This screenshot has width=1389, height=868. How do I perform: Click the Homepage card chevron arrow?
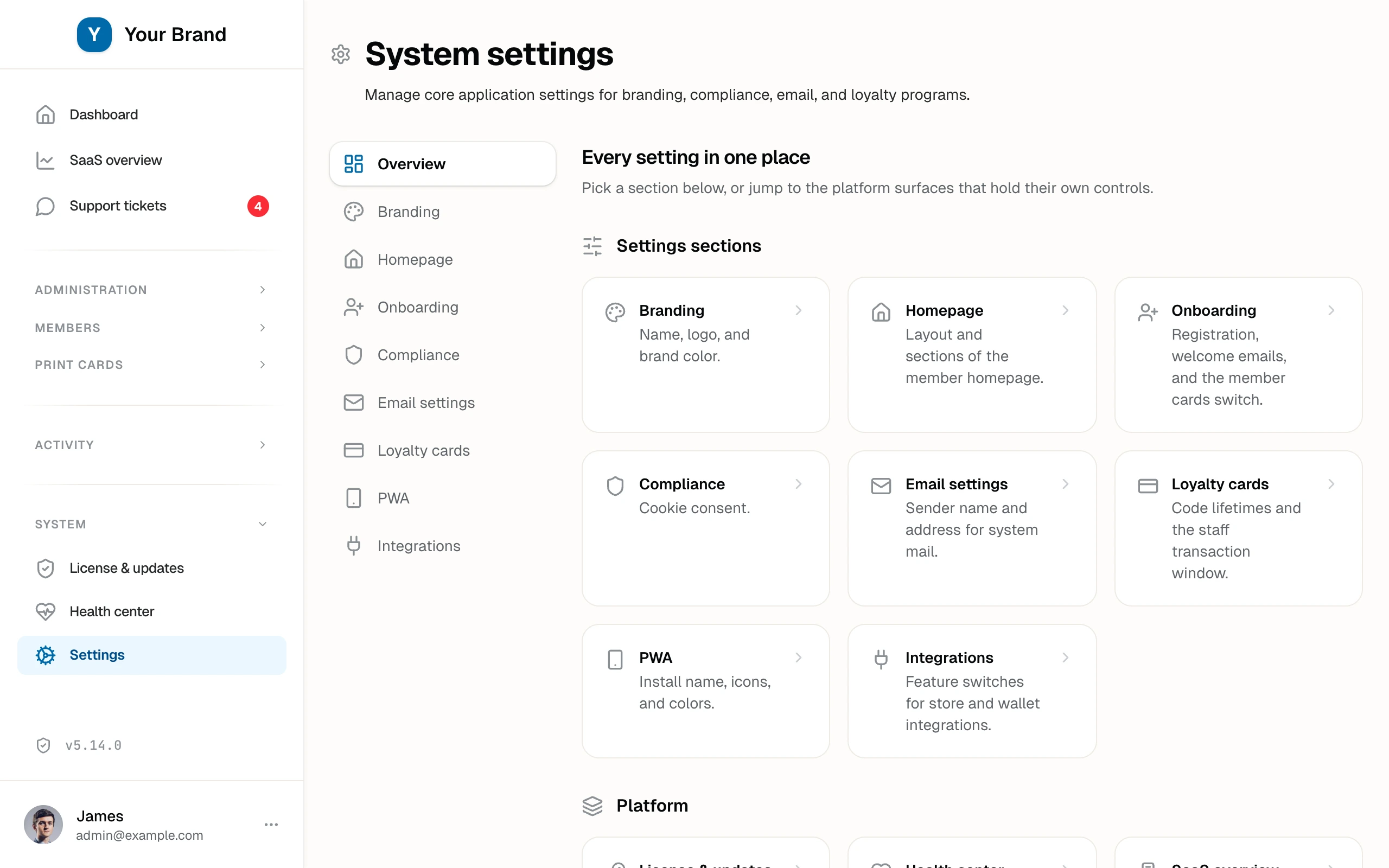[x=1065, y=310]
